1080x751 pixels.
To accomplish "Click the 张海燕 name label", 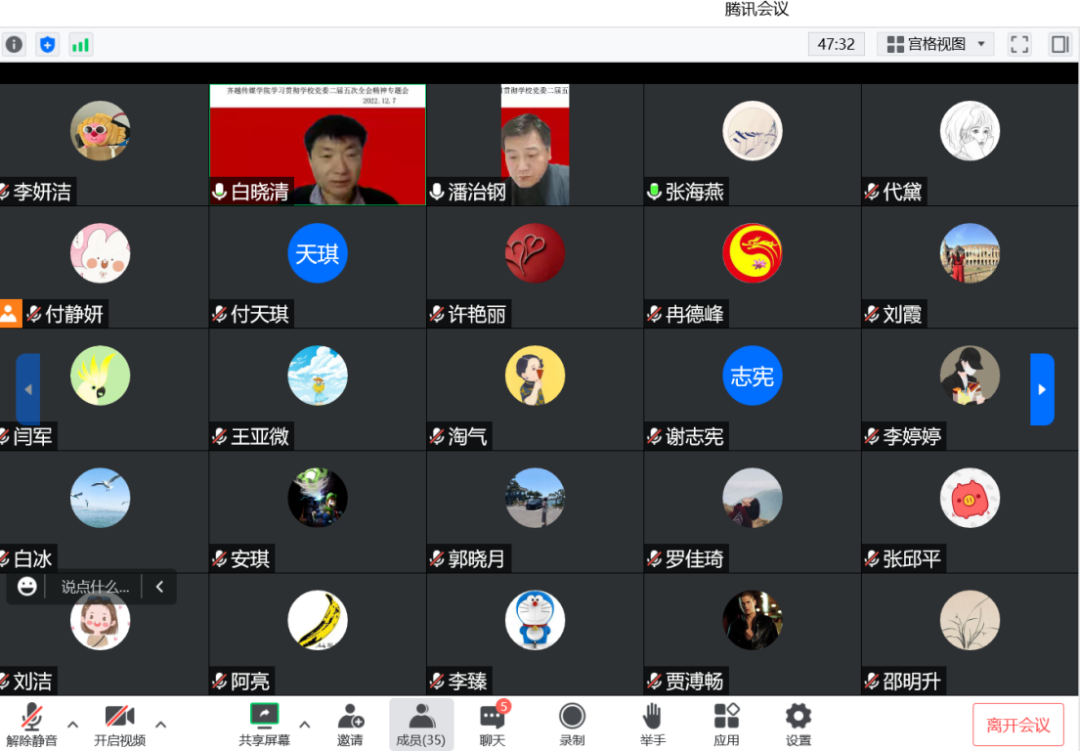I will click(x=694, y=192).
